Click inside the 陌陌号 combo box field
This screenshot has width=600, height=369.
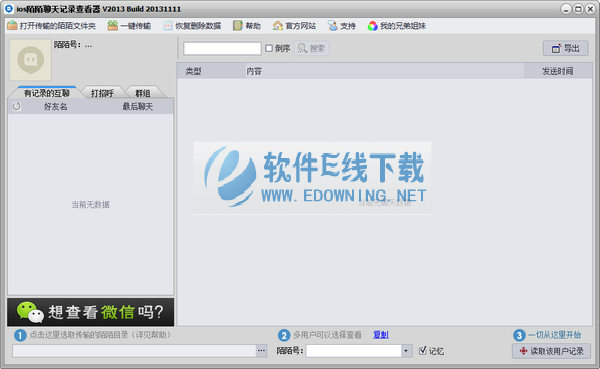click(354, 351)
